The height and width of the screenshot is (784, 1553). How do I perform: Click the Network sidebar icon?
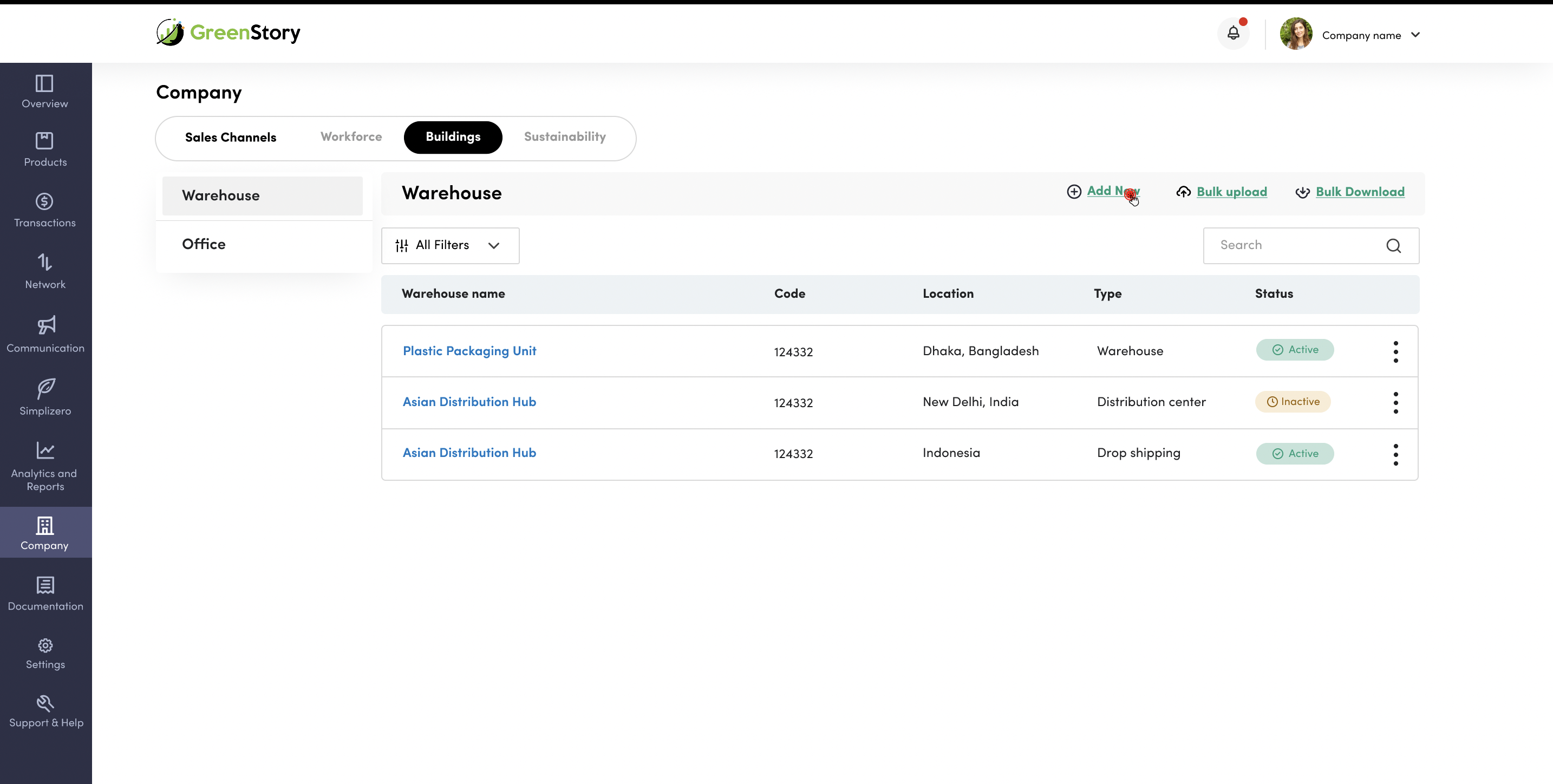(x=45, y=271)
